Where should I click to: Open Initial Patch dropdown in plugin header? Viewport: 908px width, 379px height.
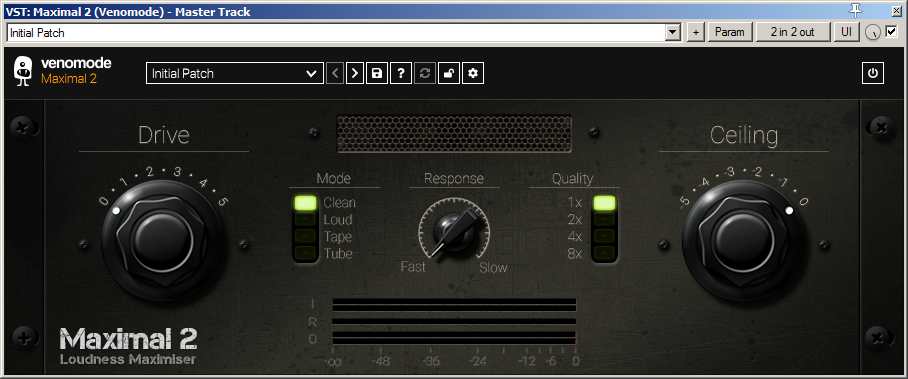235,74
